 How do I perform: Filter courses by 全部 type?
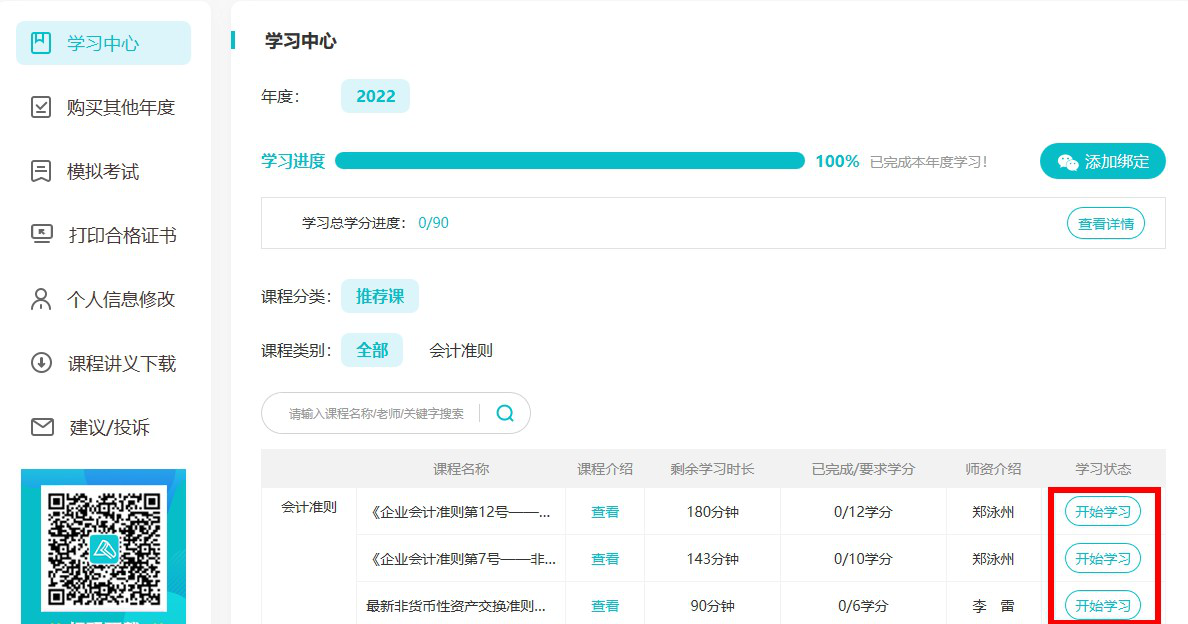(x=372, y=350)
